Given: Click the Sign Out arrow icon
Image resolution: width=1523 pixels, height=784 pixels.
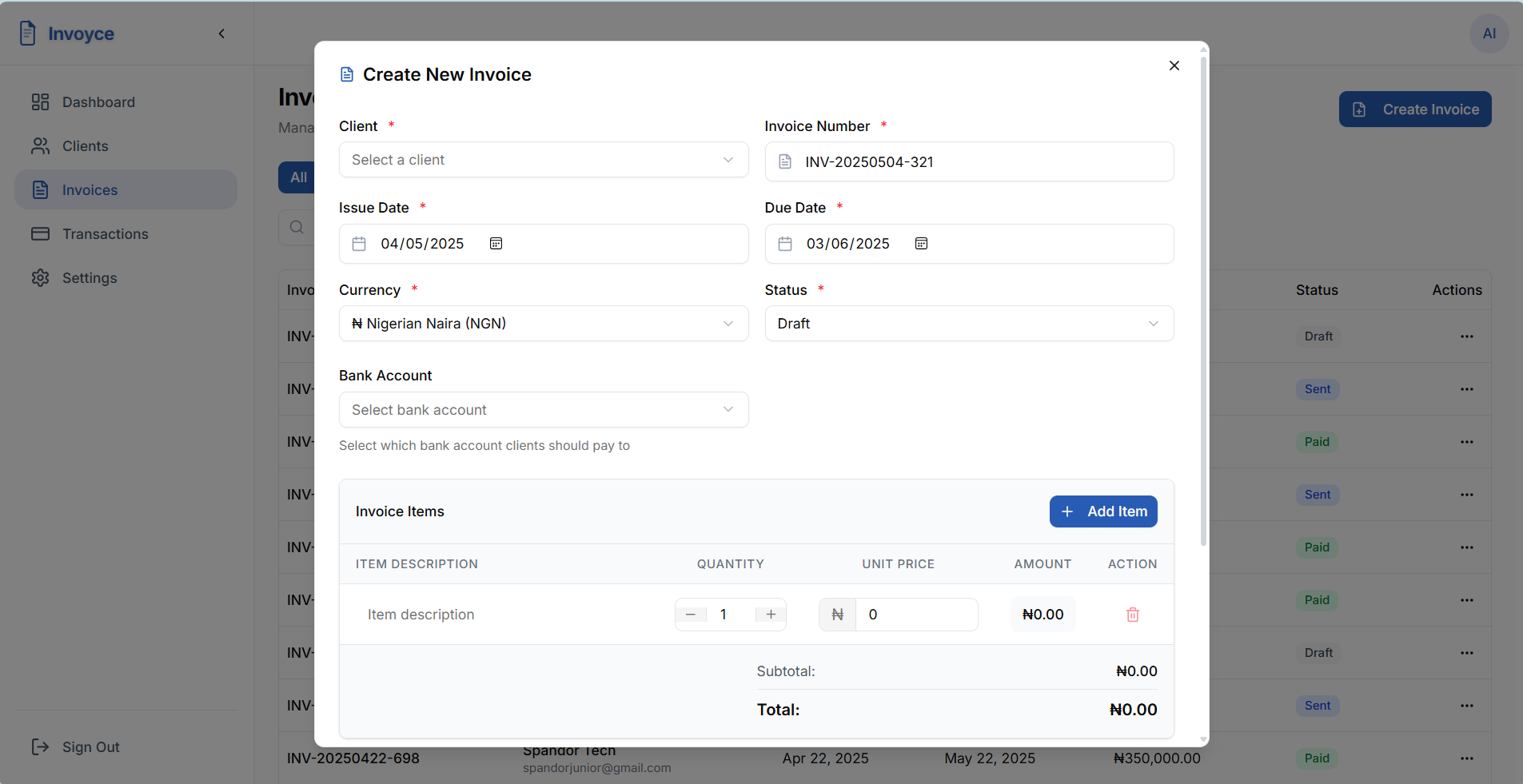Looking at the screenshot, I should click(40, 747).
